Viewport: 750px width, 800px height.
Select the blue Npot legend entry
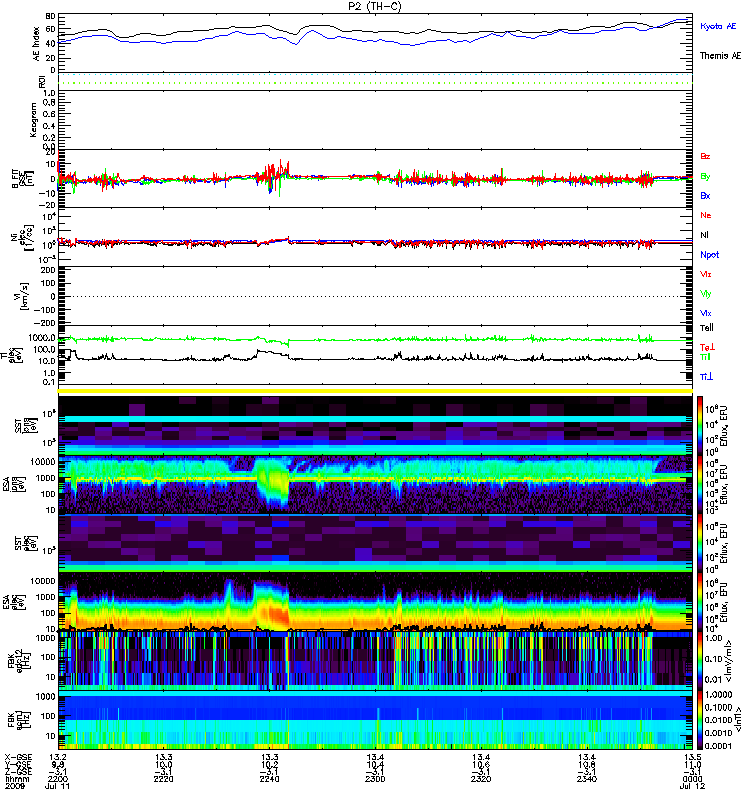(x=710, y=255)
